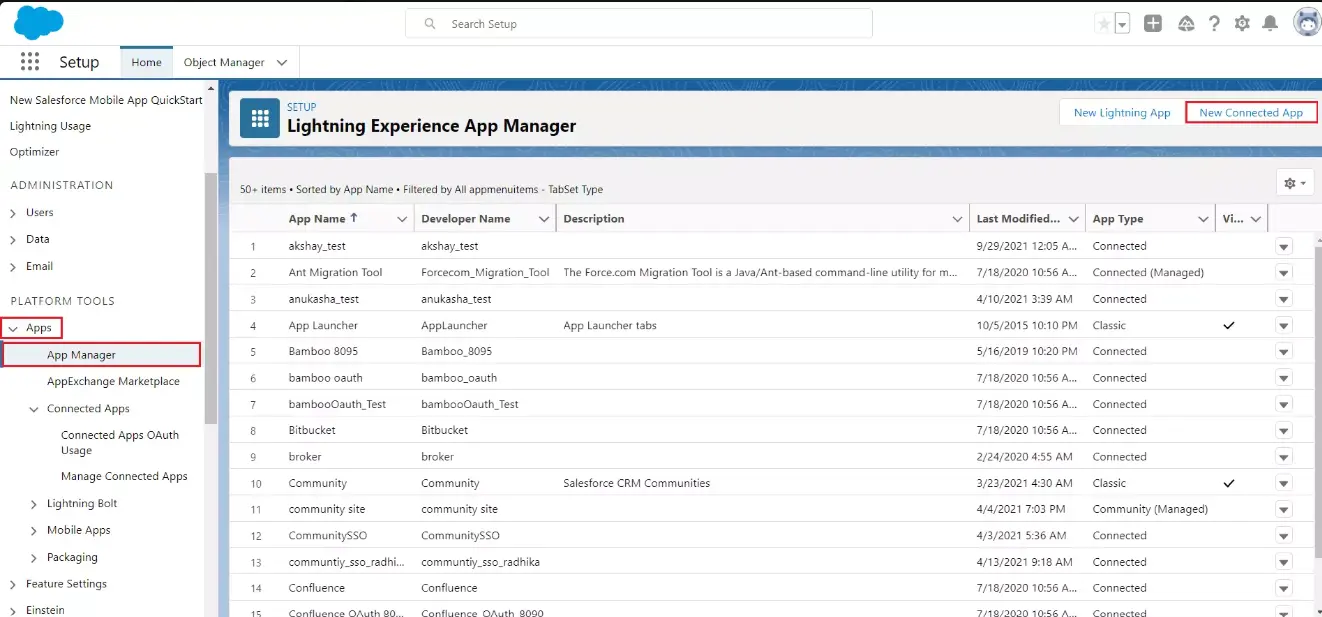Open Optimizer in the sidebar
Viewport: 1322px width, 617px height.
pyautogui.click(x=35, y=152)
